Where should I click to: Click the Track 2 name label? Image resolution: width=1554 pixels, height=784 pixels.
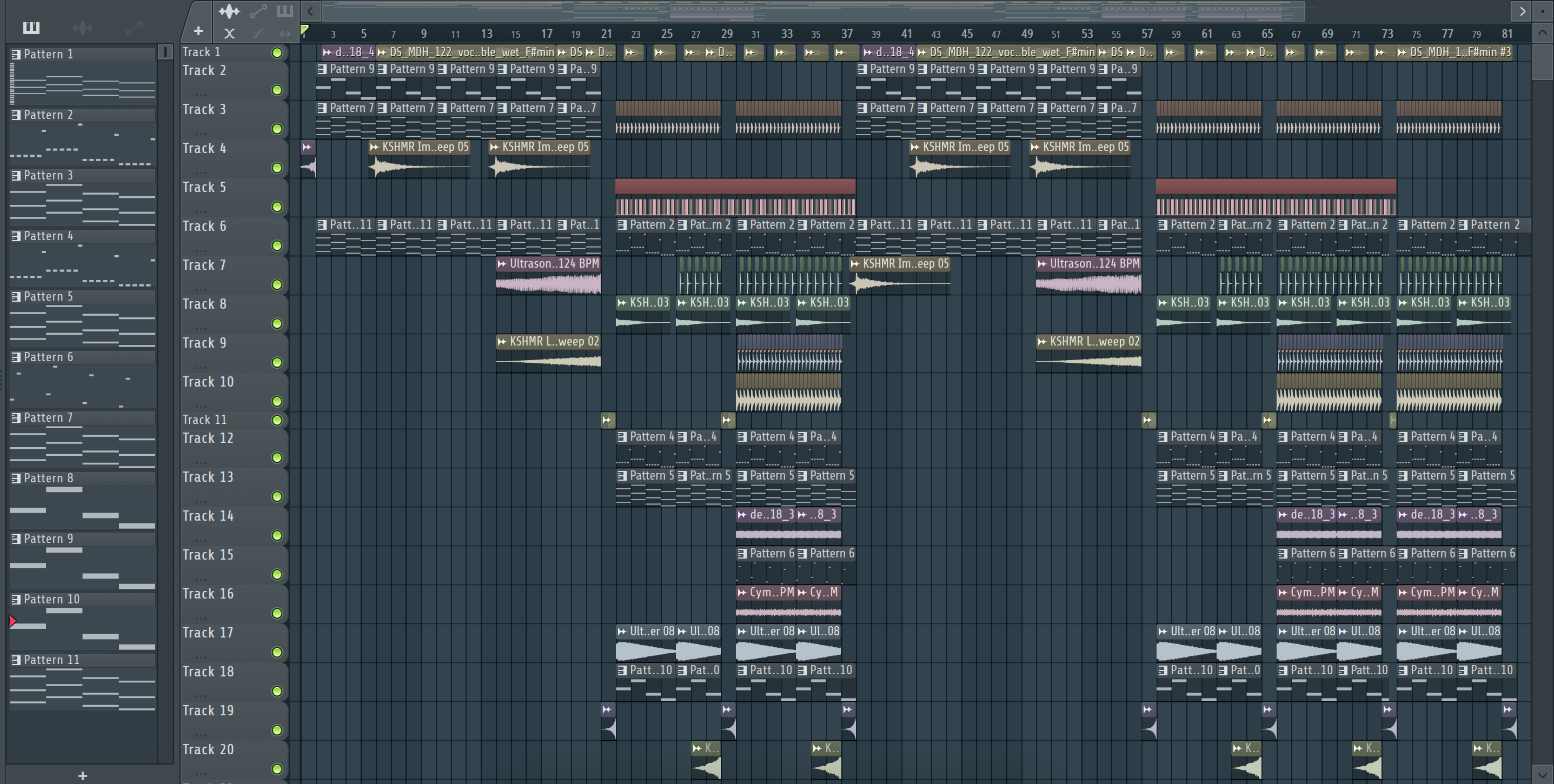pyautogui.click(x=204, y=70)
